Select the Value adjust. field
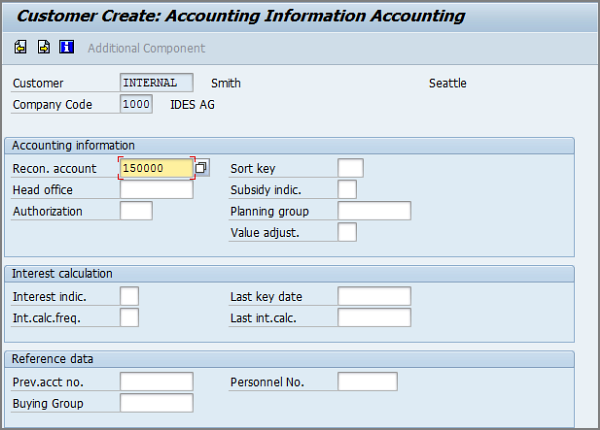600x430 pixels. click(x=347, y=233)
